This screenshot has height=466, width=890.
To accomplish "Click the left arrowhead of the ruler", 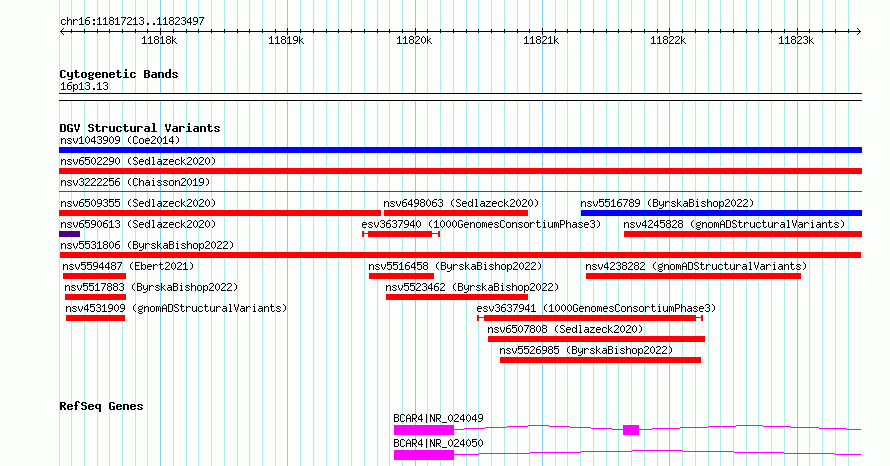I will 62,32.
